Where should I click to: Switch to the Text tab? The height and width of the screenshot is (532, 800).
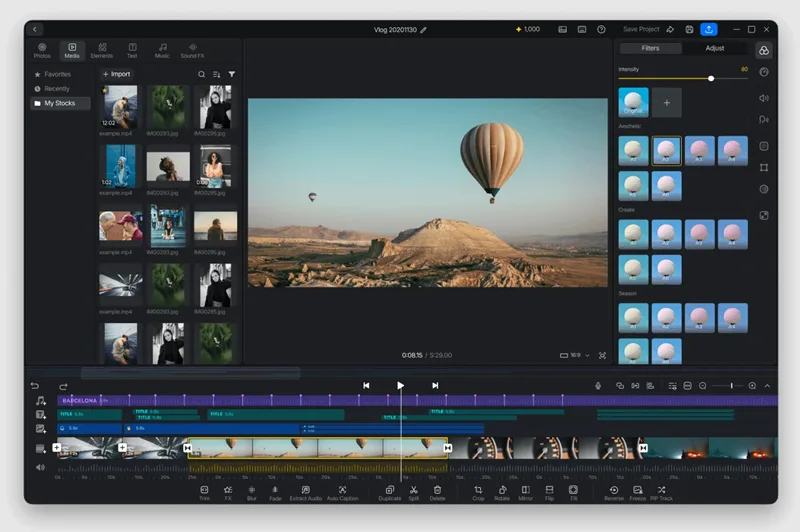132,50
